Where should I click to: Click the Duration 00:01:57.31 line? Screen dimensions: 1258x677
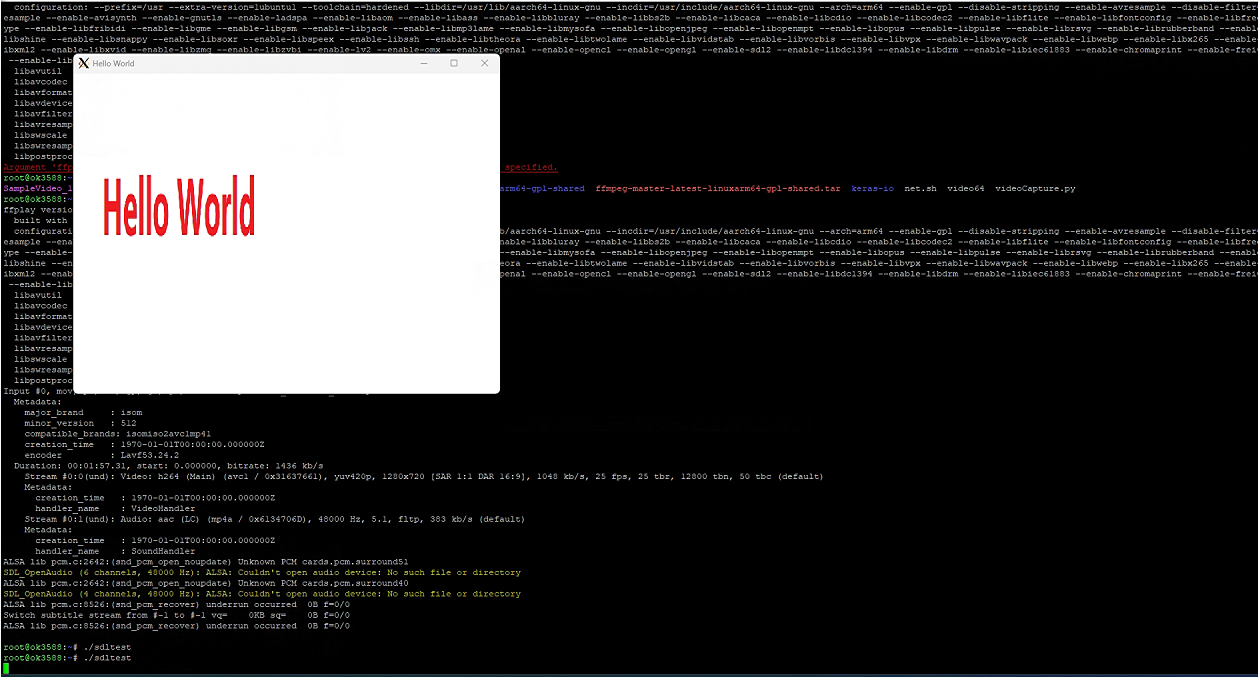pyautogui.click(x=168, y=466)
